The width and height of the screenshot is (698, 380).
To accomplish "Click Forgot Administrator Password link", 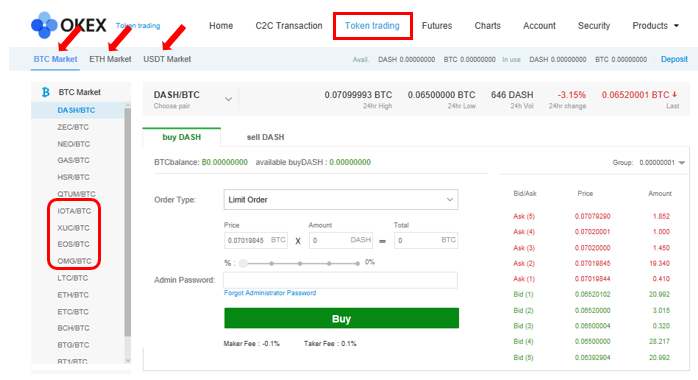I will (x=270, y=293).
